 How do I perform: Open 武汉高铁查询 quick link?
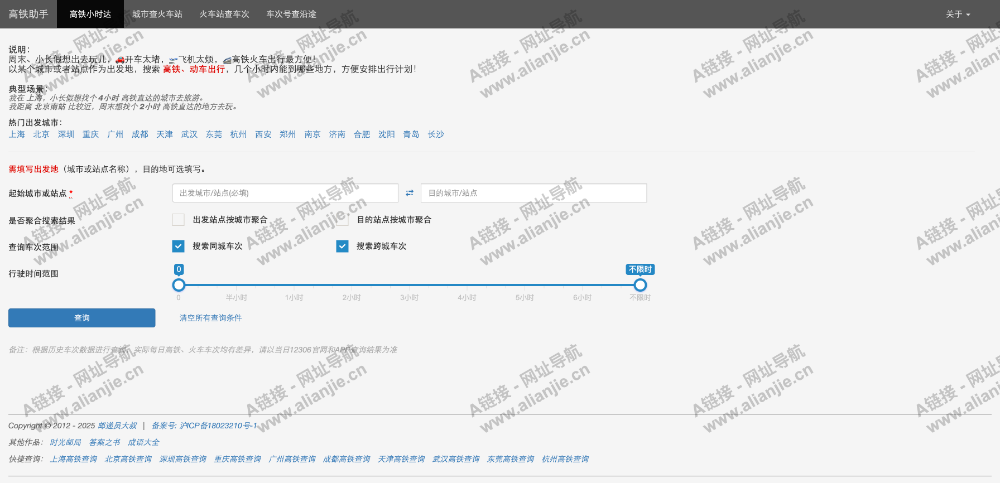(456, 459)
